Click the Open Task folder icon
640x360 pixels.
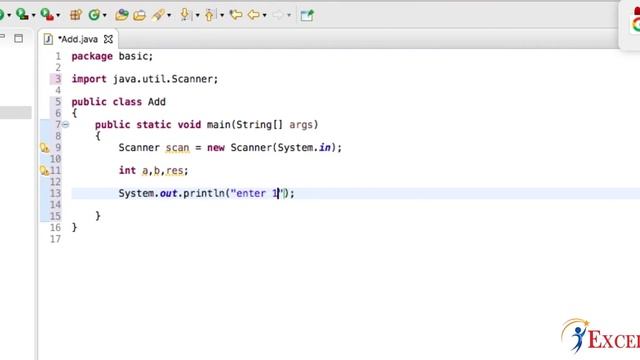click(140, 15)
